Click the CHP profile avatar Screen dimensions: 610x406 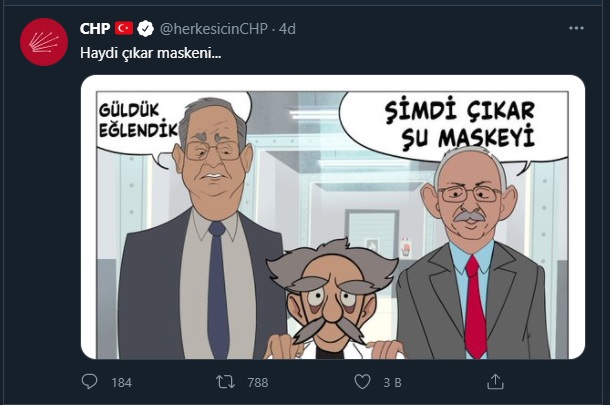coord(44,41)
